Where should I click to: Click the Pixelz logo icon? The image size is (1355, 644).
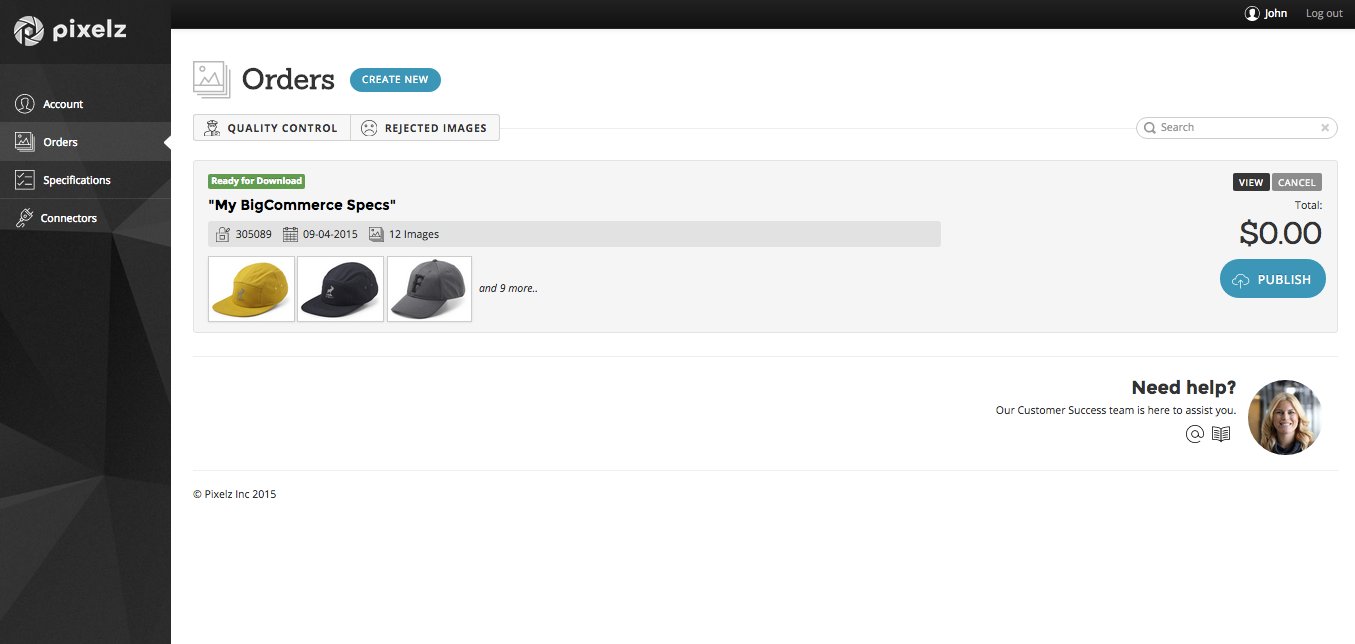pos(29,31)
